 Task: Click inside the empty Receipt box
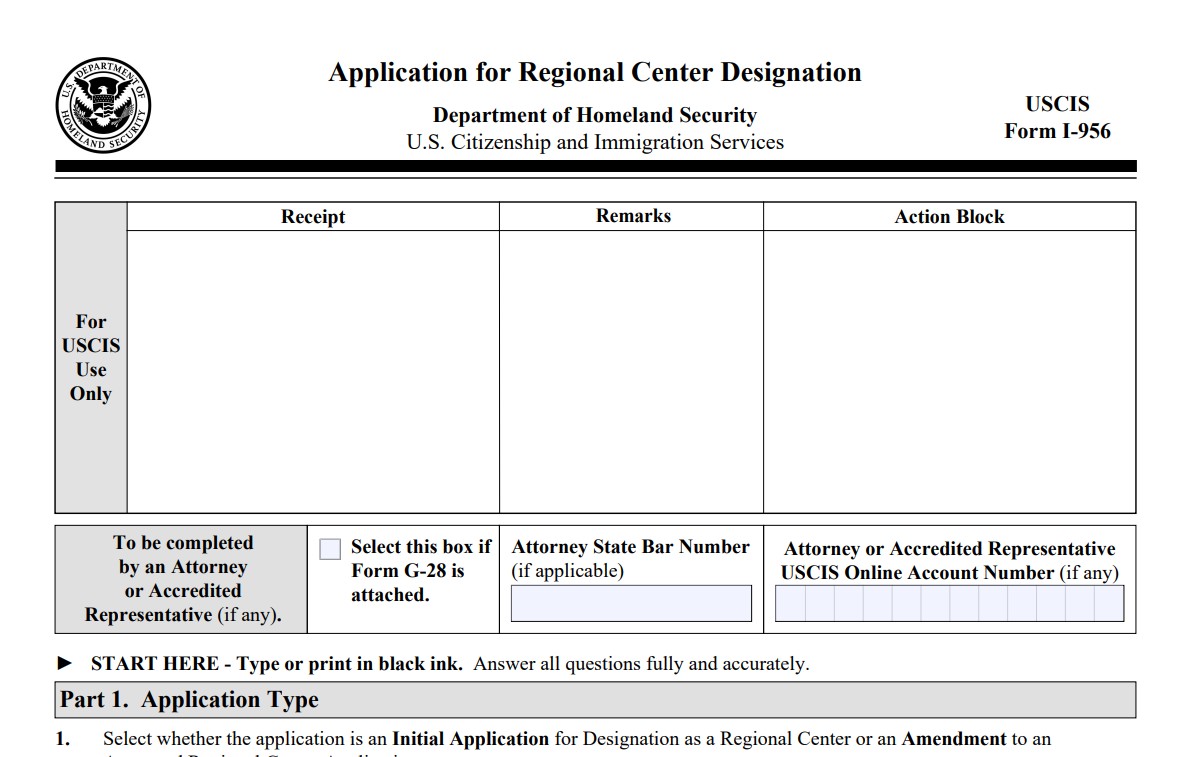coord(312,370)
